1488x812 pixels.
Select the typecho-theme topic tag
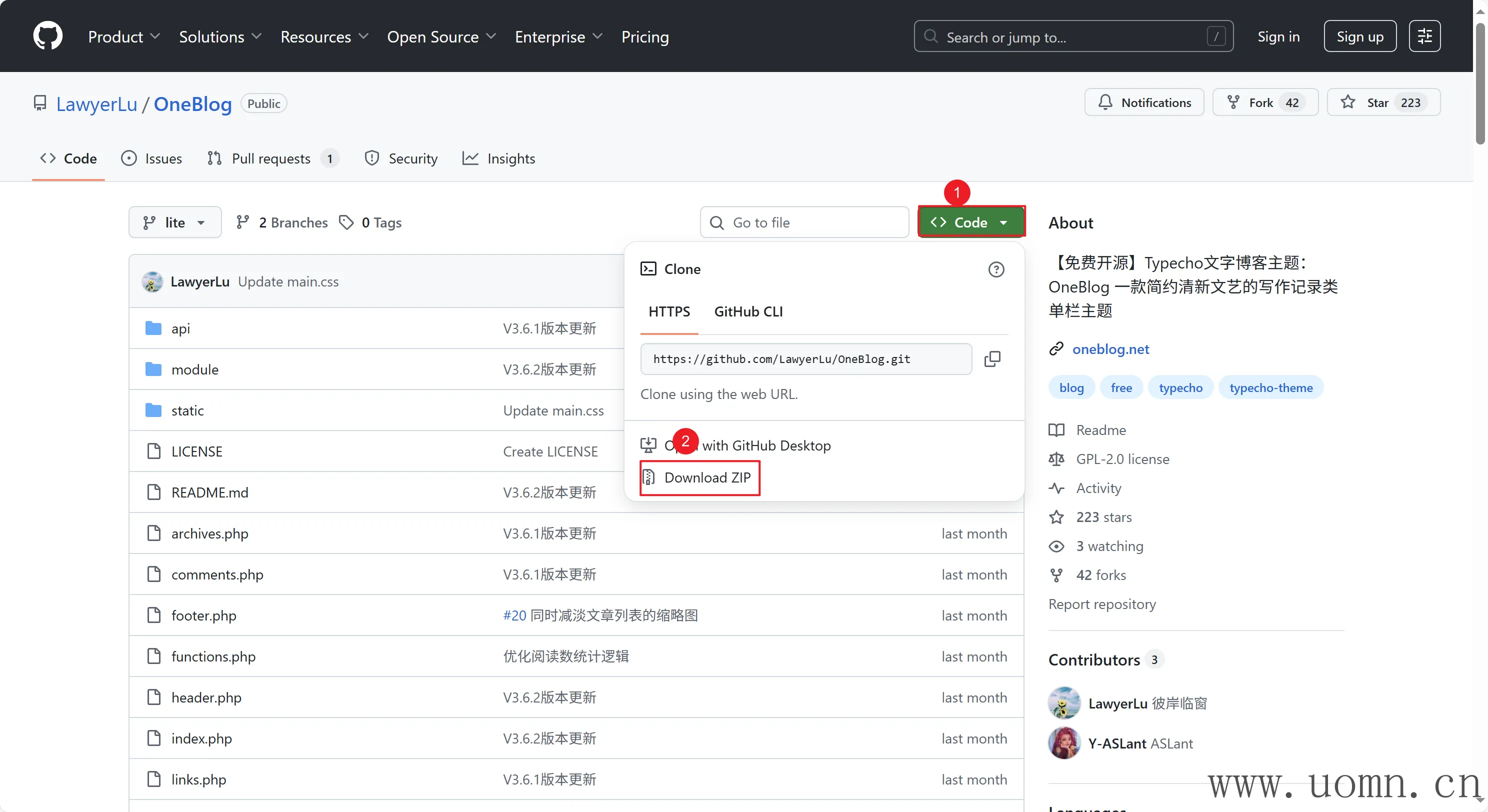click(1271, 387)
